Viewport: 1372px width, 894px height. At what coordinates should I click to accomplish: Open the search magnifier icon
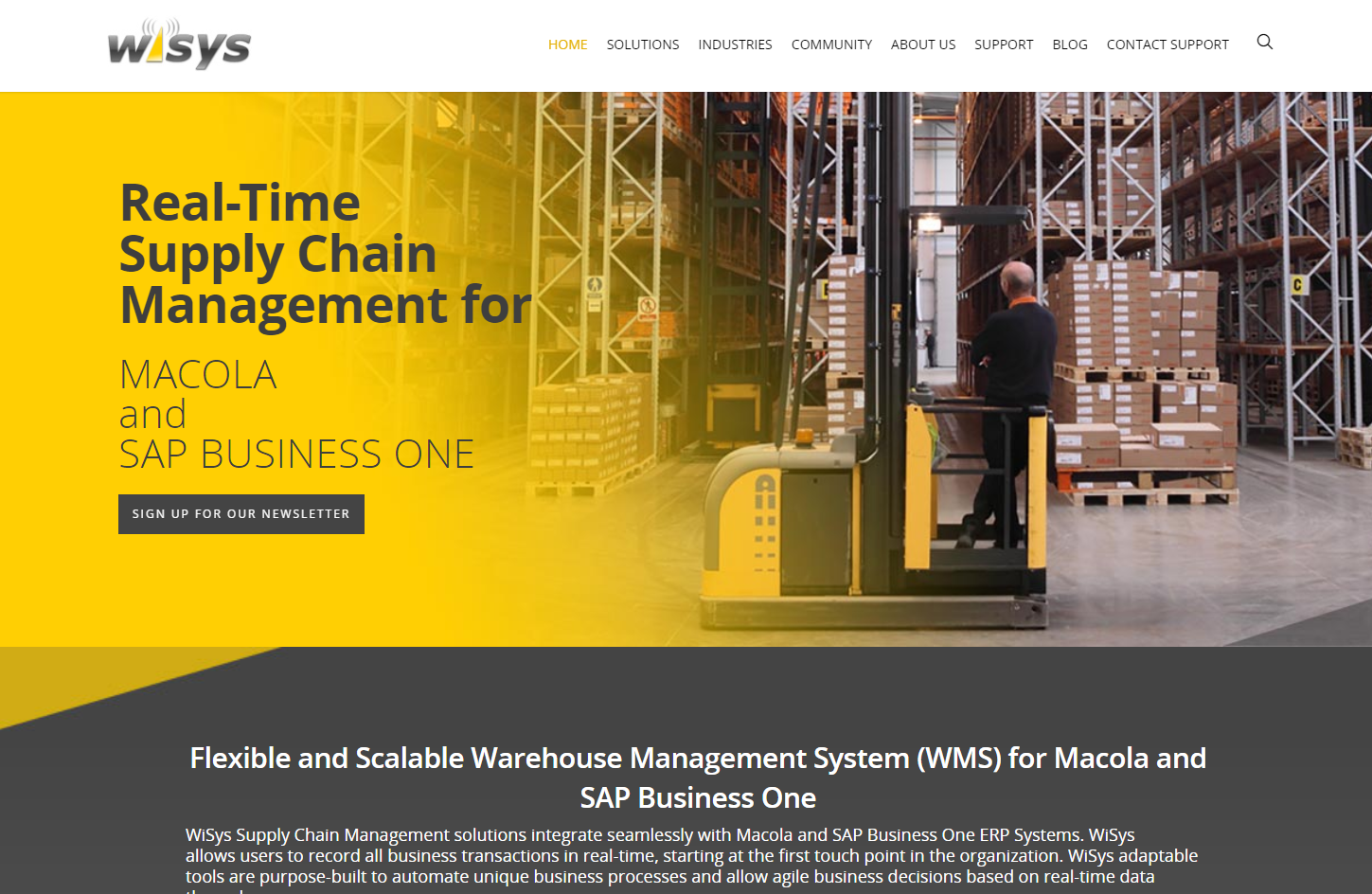(x=1264, y=42)
